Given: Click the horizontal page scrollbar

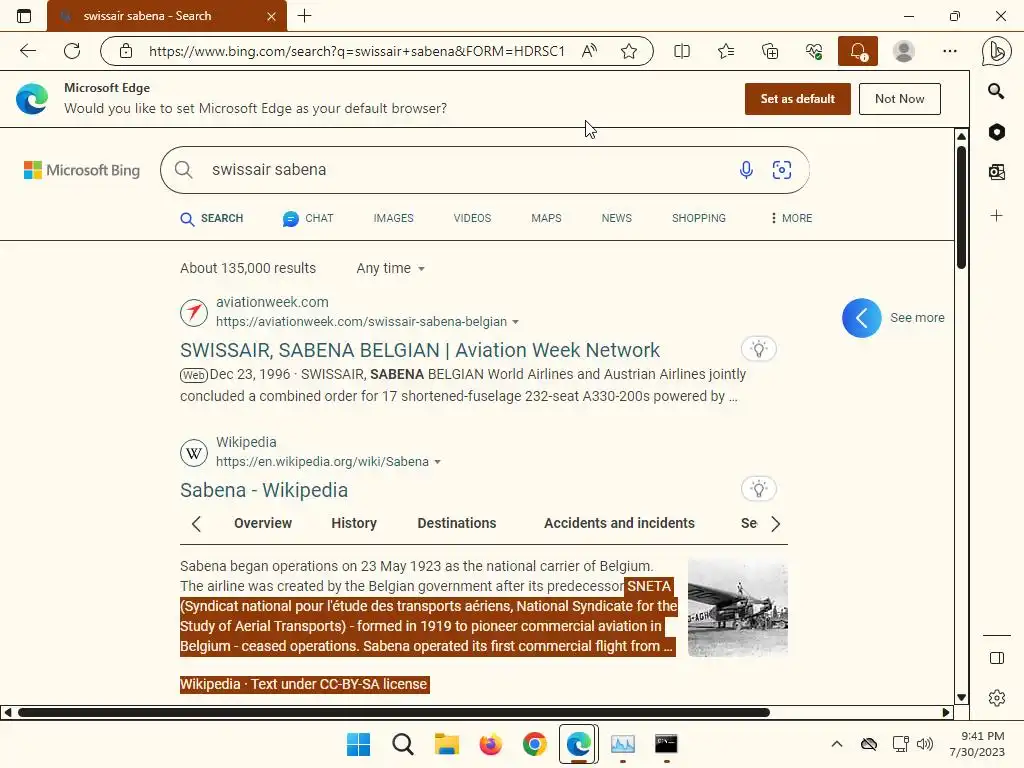Looking at the screenshot, I should [x=394, y=712].
